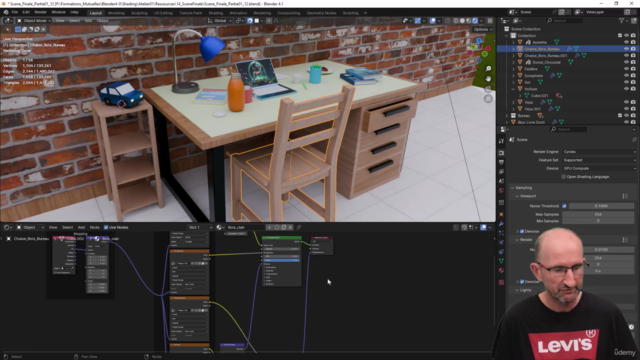Open the Output properties tab

coord(501,162)
